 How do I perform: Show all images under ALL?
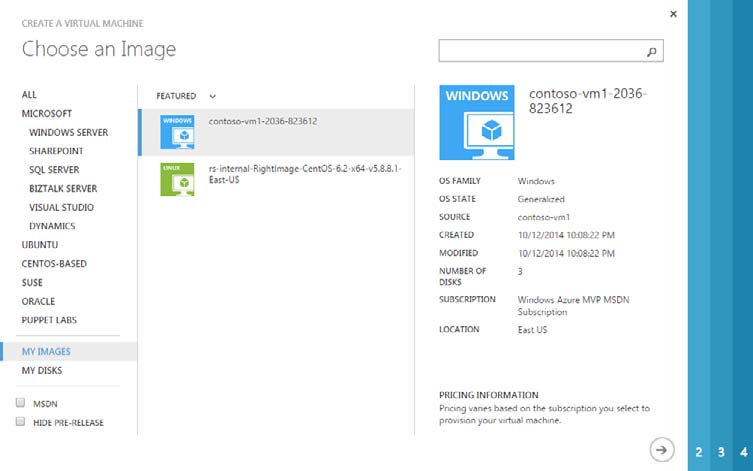coord(29,95)
